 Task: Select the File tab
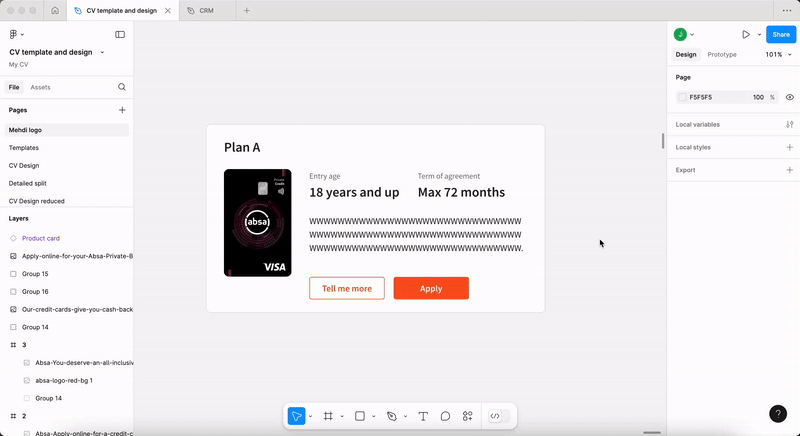[x=14, y=87]
